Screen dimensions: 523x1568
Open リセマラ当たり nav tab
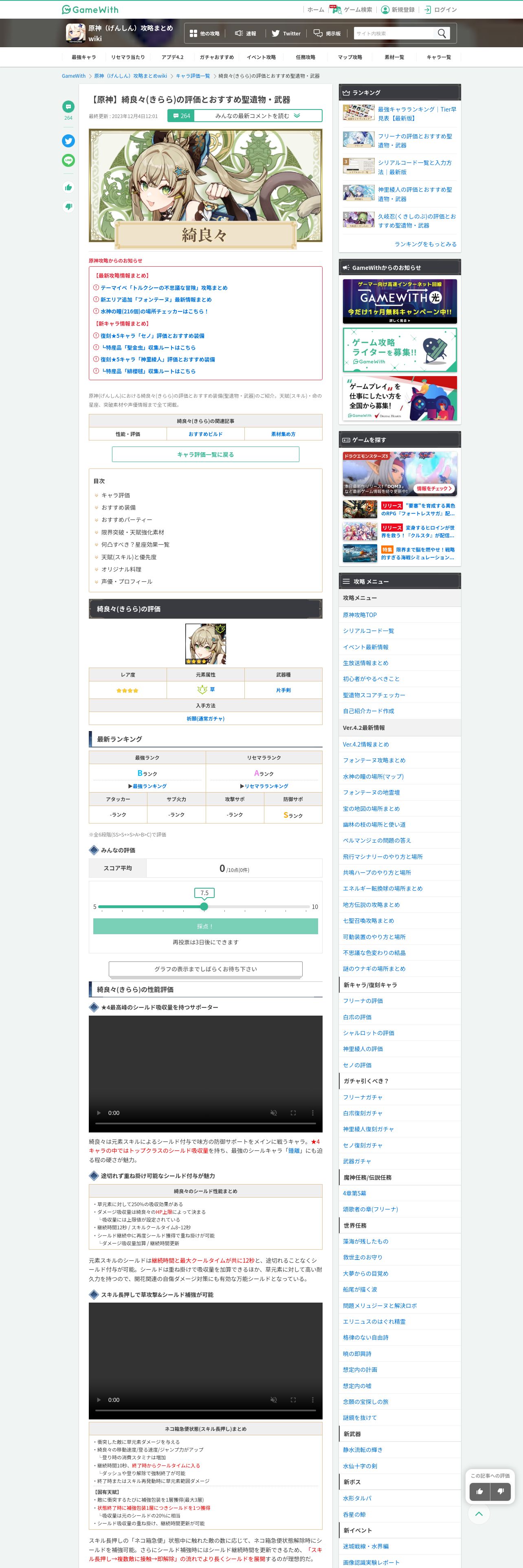(x=128, y=57)
